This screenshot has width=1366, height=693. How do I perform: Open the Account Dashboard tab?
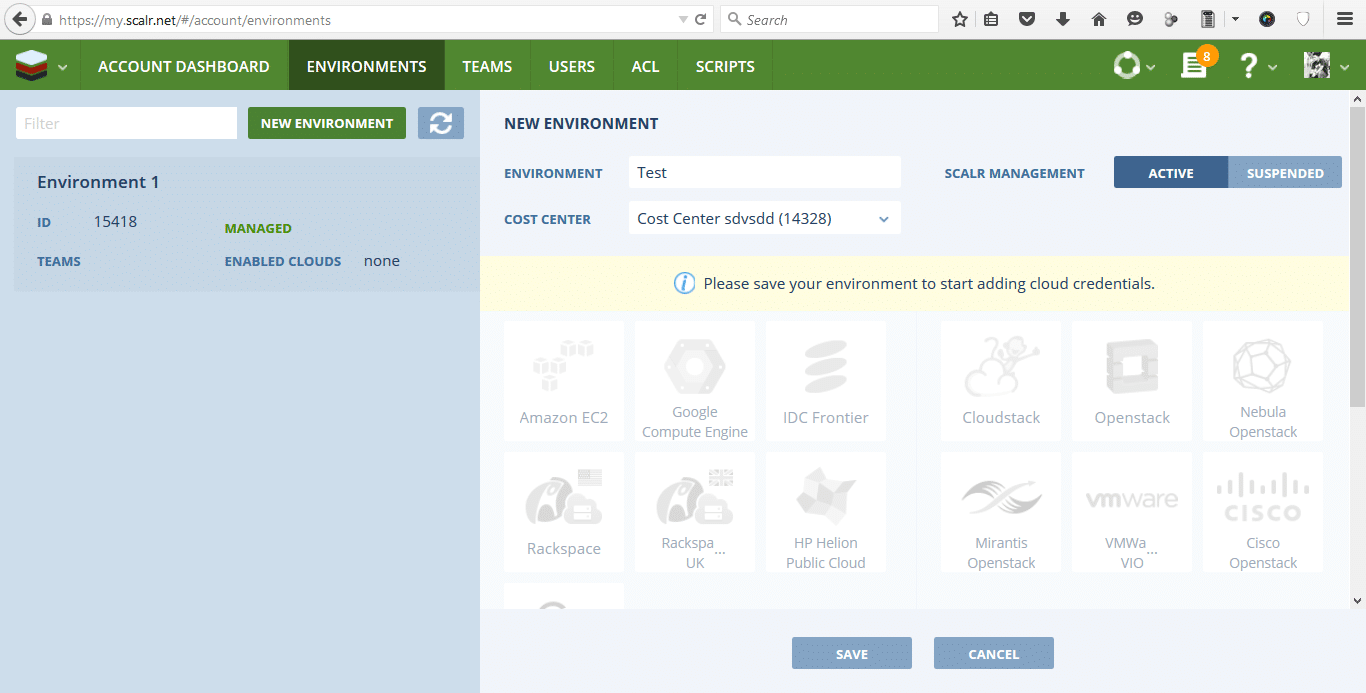[183, 66]
